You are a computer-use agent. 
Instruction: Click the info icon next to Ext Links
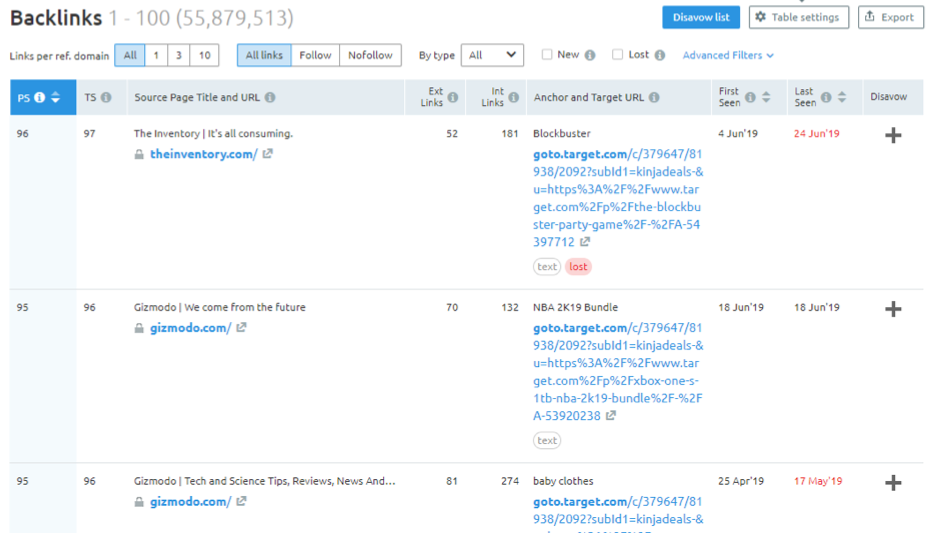pos(453,97)
